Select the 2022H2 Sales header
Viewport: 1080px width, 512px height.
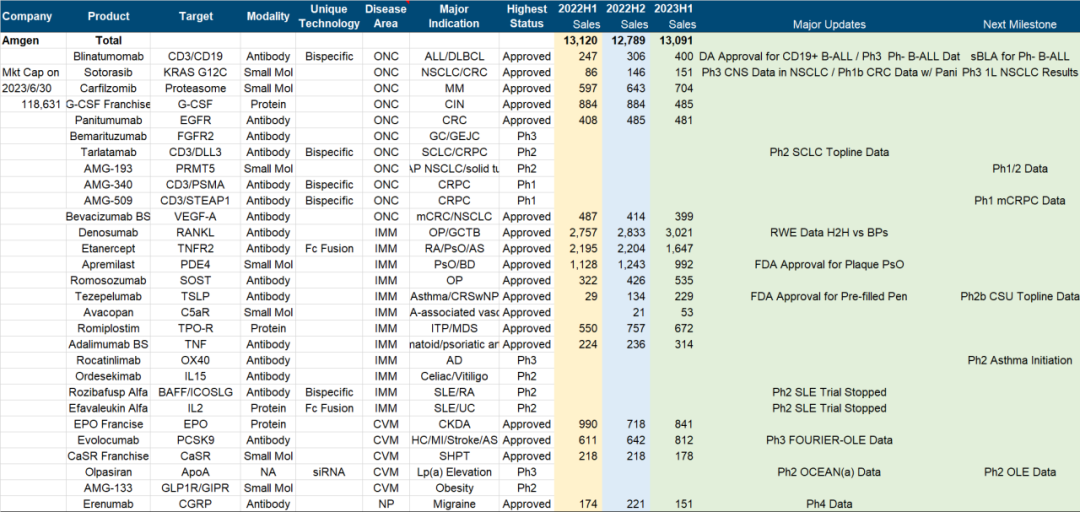[625, 16]
